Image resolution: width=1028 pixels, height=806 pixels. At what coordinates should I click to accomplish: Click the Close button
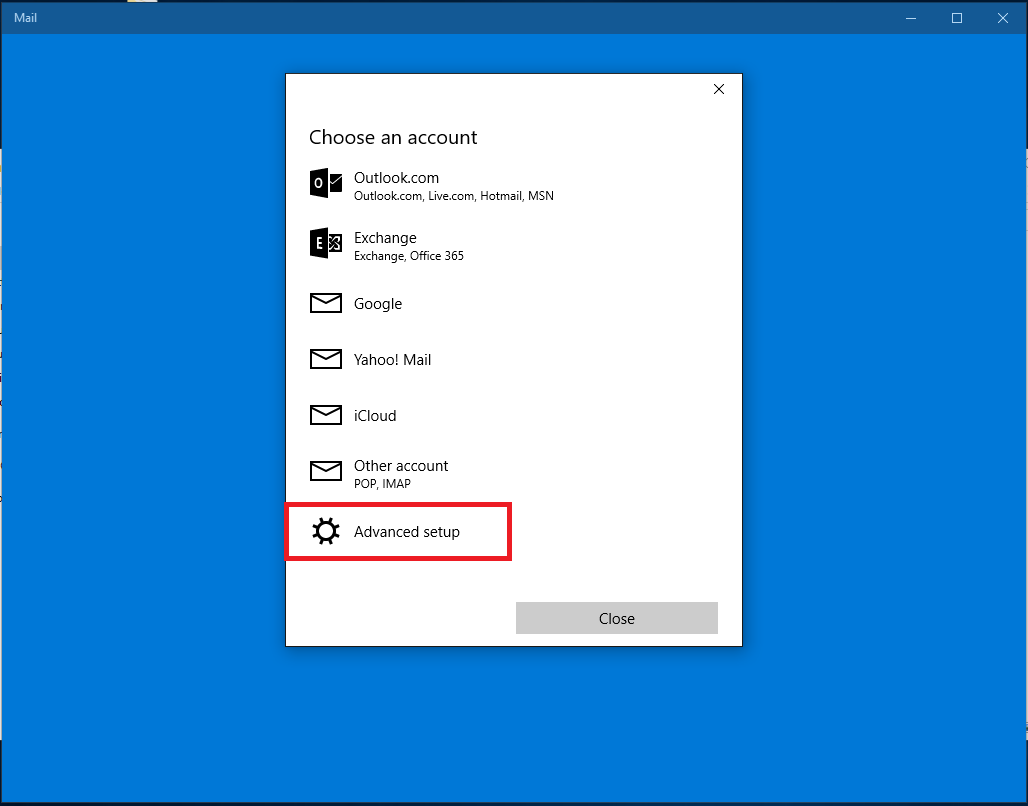click(617, 618)
